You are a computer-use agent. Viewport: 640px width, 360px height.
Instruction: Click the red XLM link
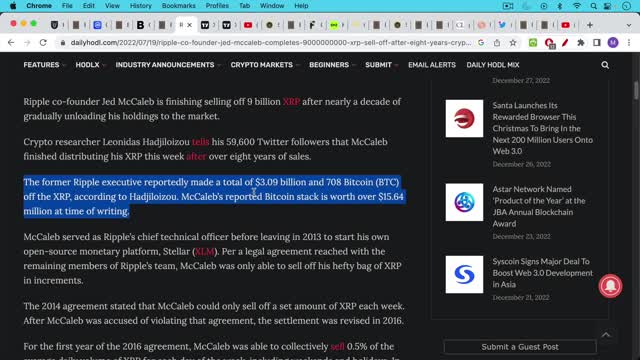204,251
